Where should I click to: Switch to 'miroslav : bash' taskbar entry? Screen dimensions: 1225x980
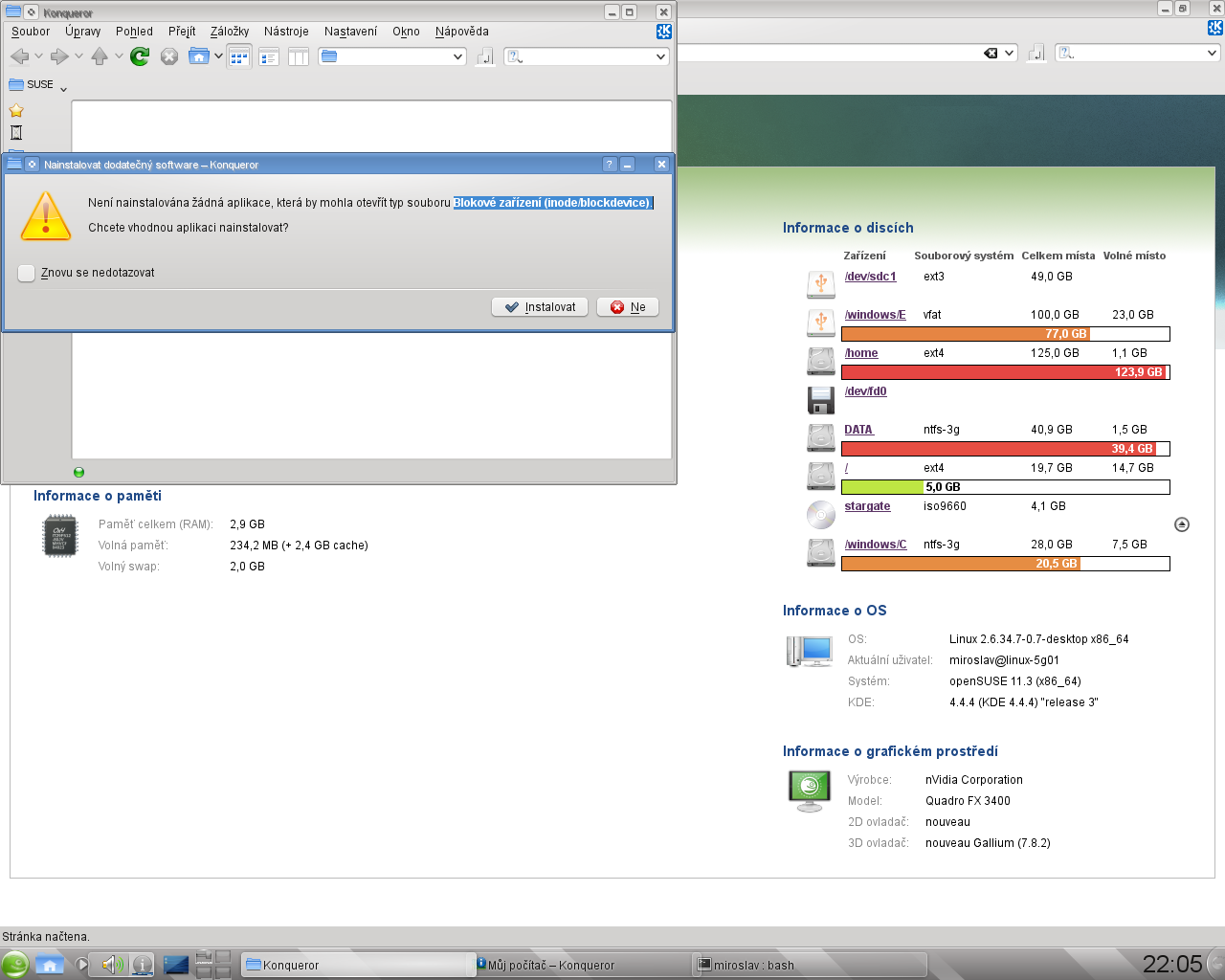[810, 965]
